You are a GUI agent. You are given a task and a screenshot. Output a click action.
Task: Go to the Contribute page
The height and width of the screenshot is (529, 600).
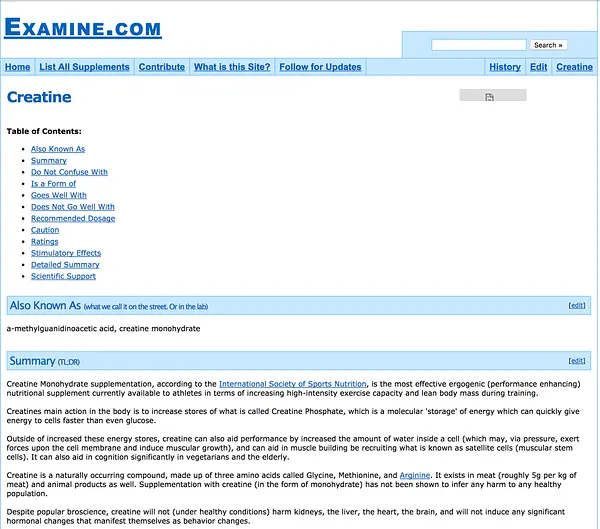pos(162,67)
